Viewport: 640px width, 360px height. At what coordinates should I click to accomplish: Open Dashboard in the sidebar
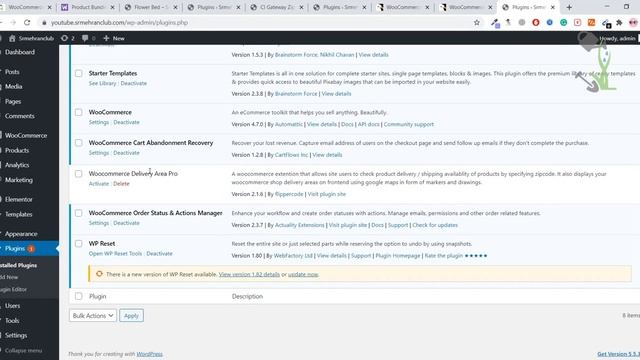pyautogui.click(x=20, y=52)
